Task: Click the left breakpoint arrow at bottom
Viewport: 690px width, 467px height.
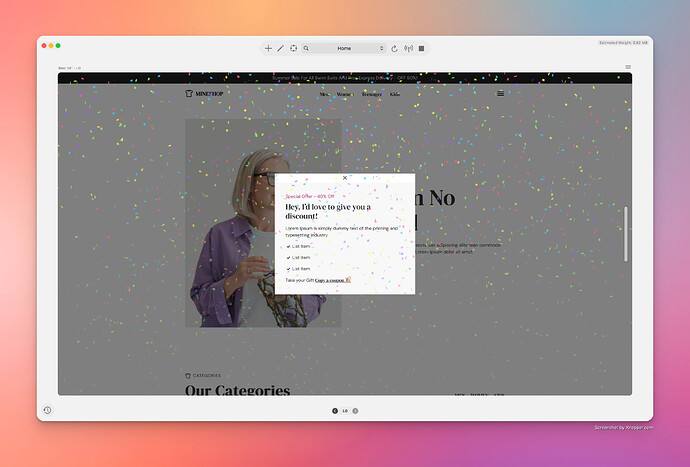Action: click(335, 410)
